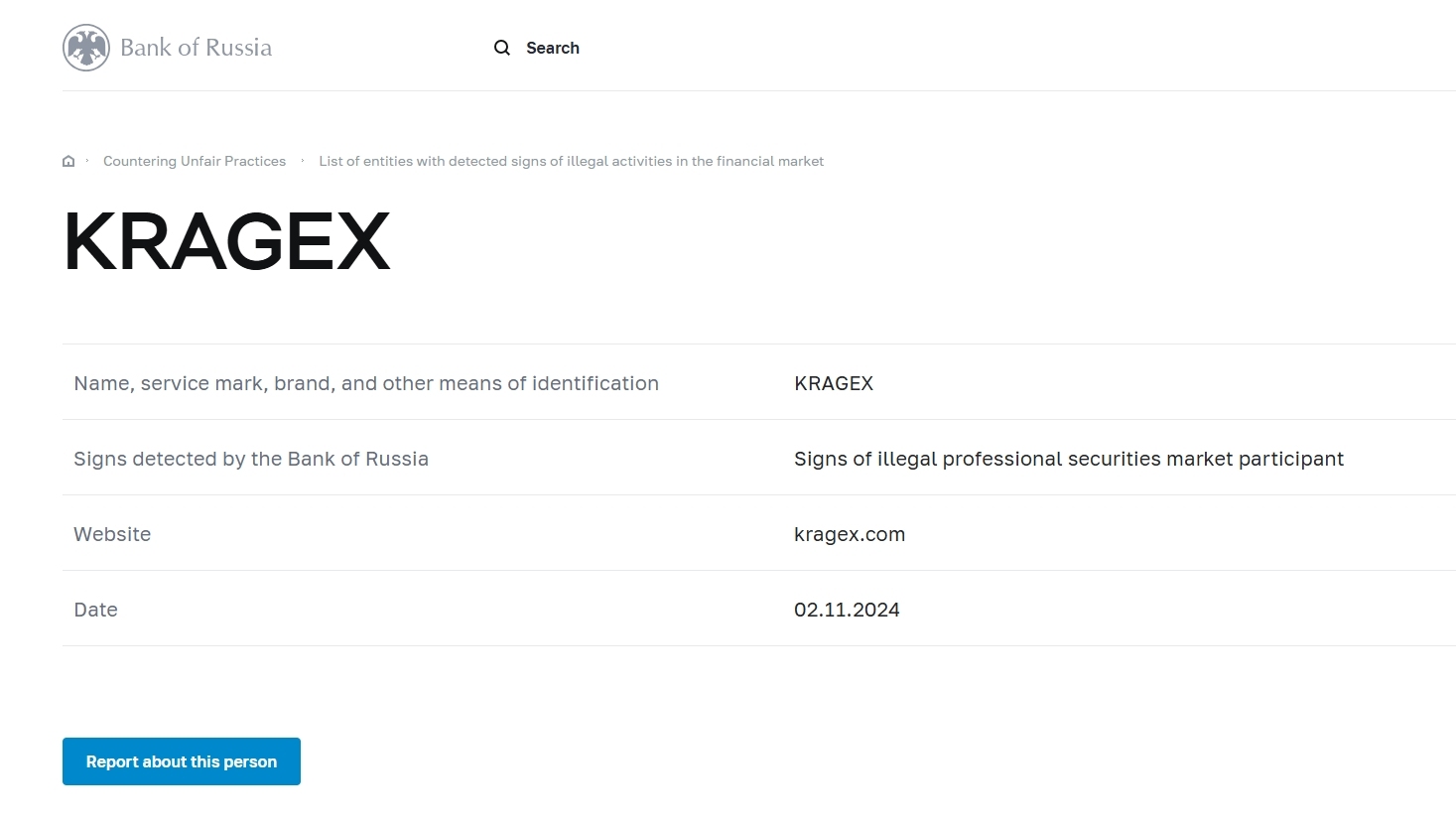Click the Website row label

pyautogui.click(x=112, y=534)
